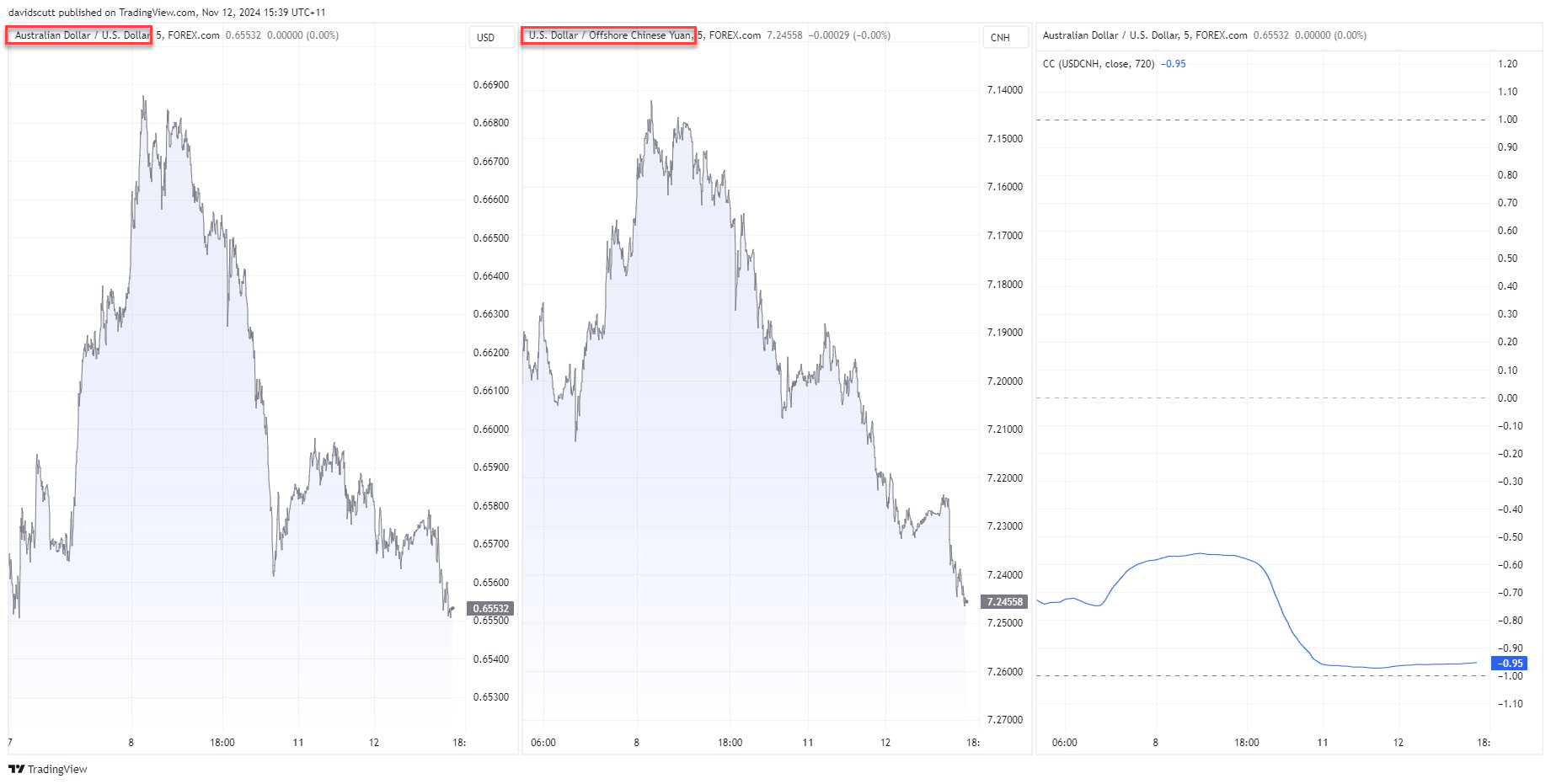This screenshot has width=1551, height=784.
Task: Click the CNH currency button on second chart
Action: 1005,37
